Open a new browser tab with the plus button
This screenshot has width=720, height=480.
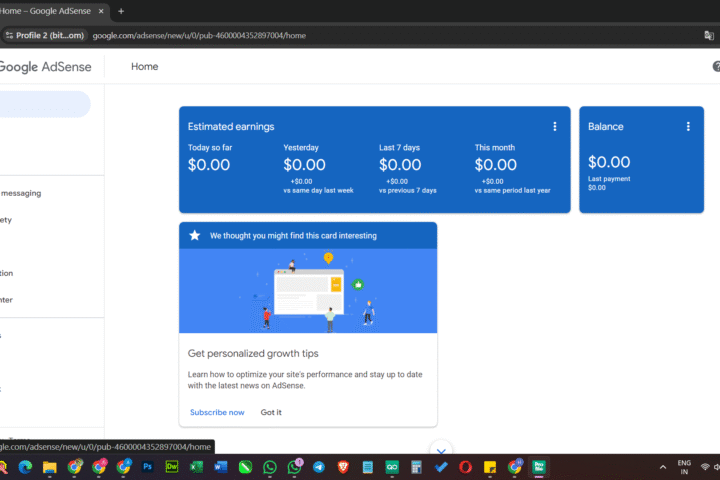[121, 11]
